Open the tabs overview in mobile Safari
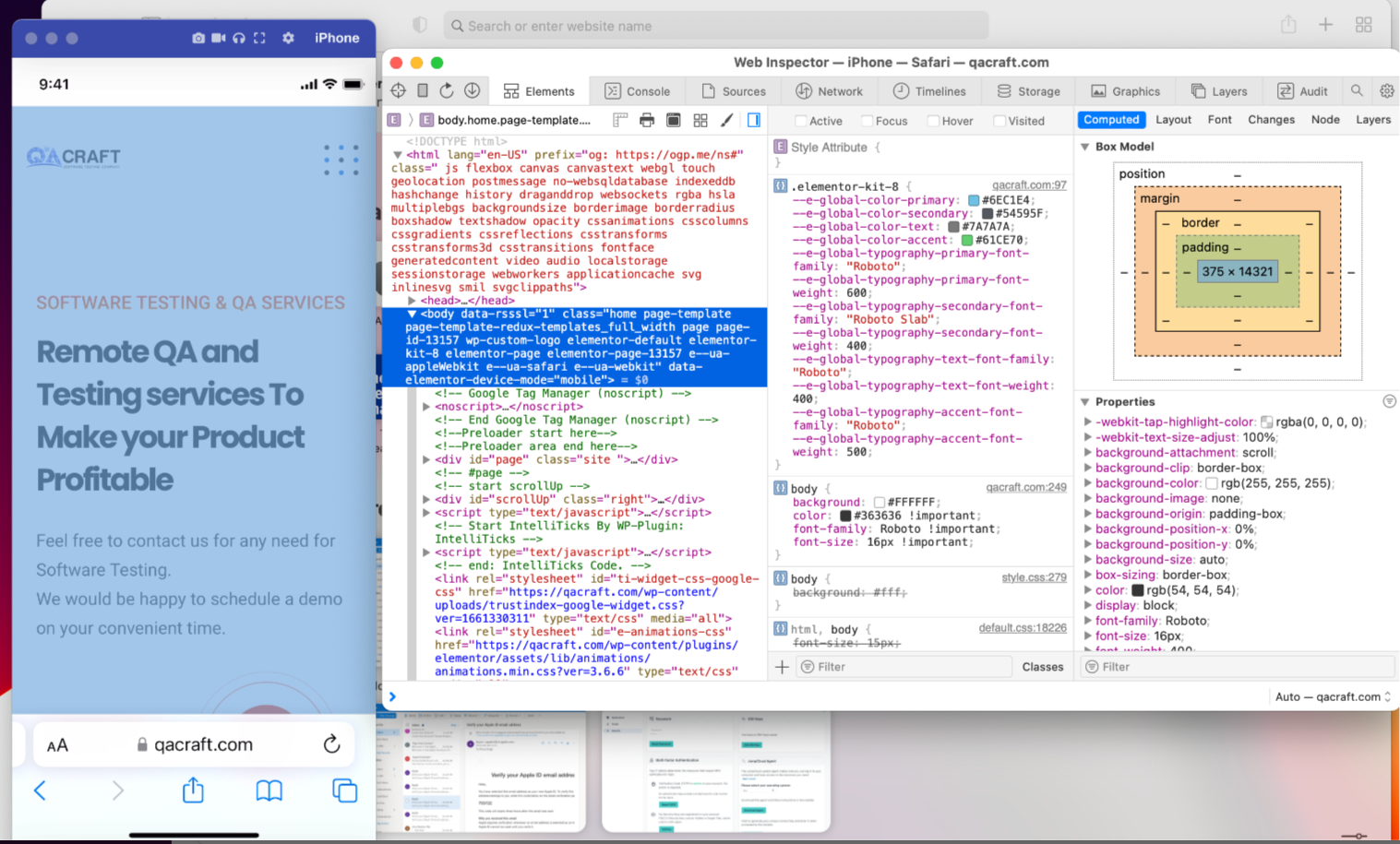The height and width of the screenshot is (844, 1400). (345, 791)
